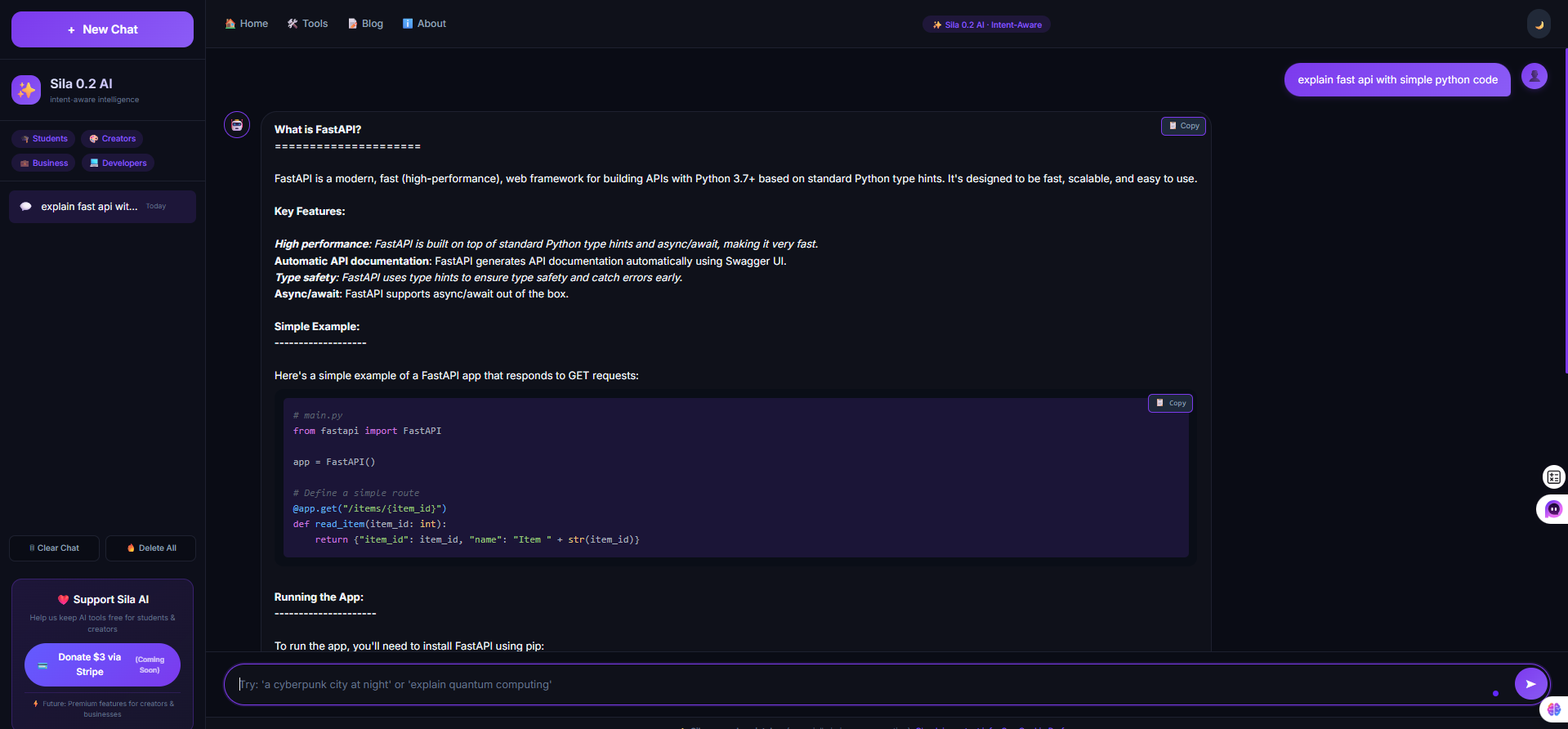
Task: Copy the entire AI response
Action: (x=1183, y=126)
